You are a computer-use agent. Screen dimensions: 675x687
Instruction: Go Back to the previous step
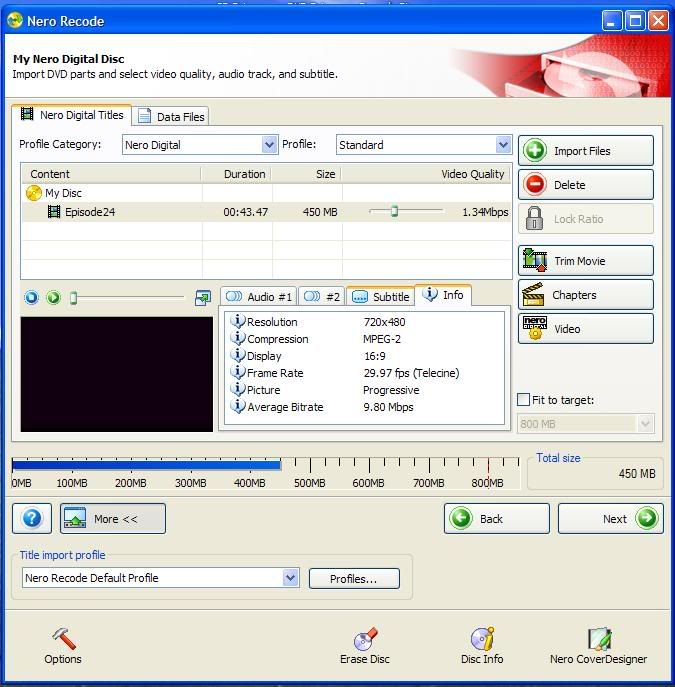[497, 518]
